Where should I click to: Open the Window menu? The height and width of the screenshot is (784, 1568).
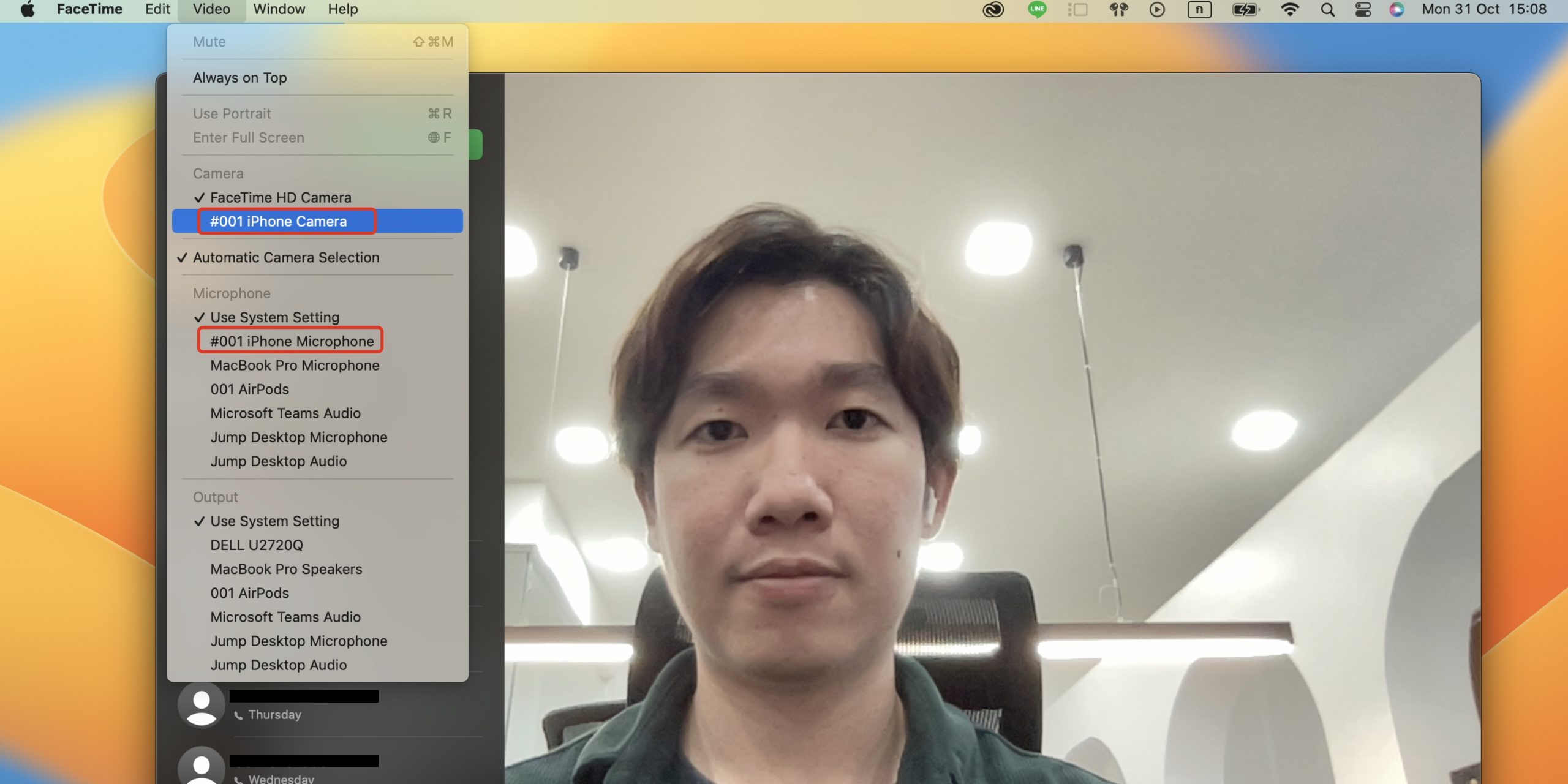pyautogui.click(x=279, y=9)
